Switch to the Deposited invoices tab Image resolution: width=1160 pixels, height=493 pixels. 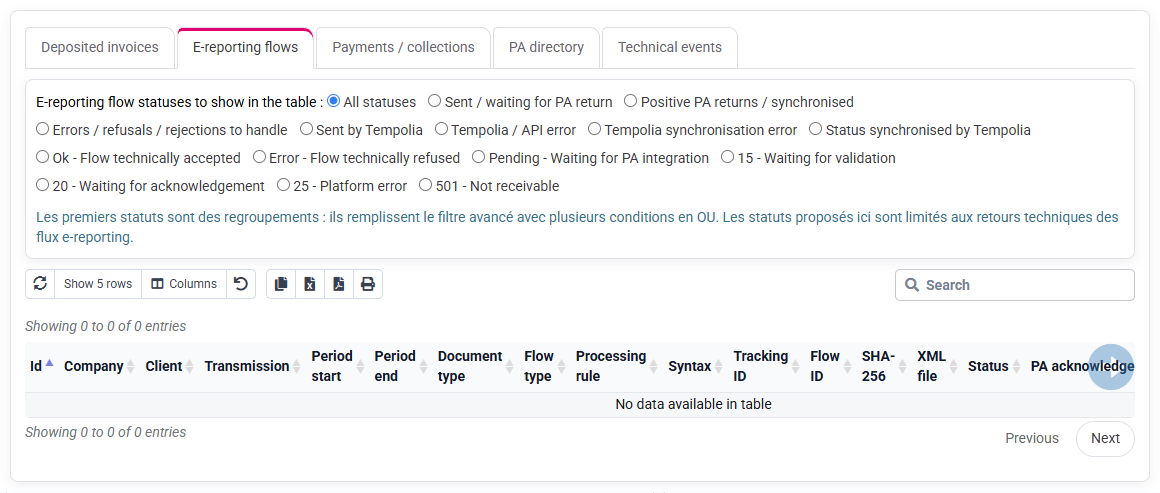click(100, 47)
